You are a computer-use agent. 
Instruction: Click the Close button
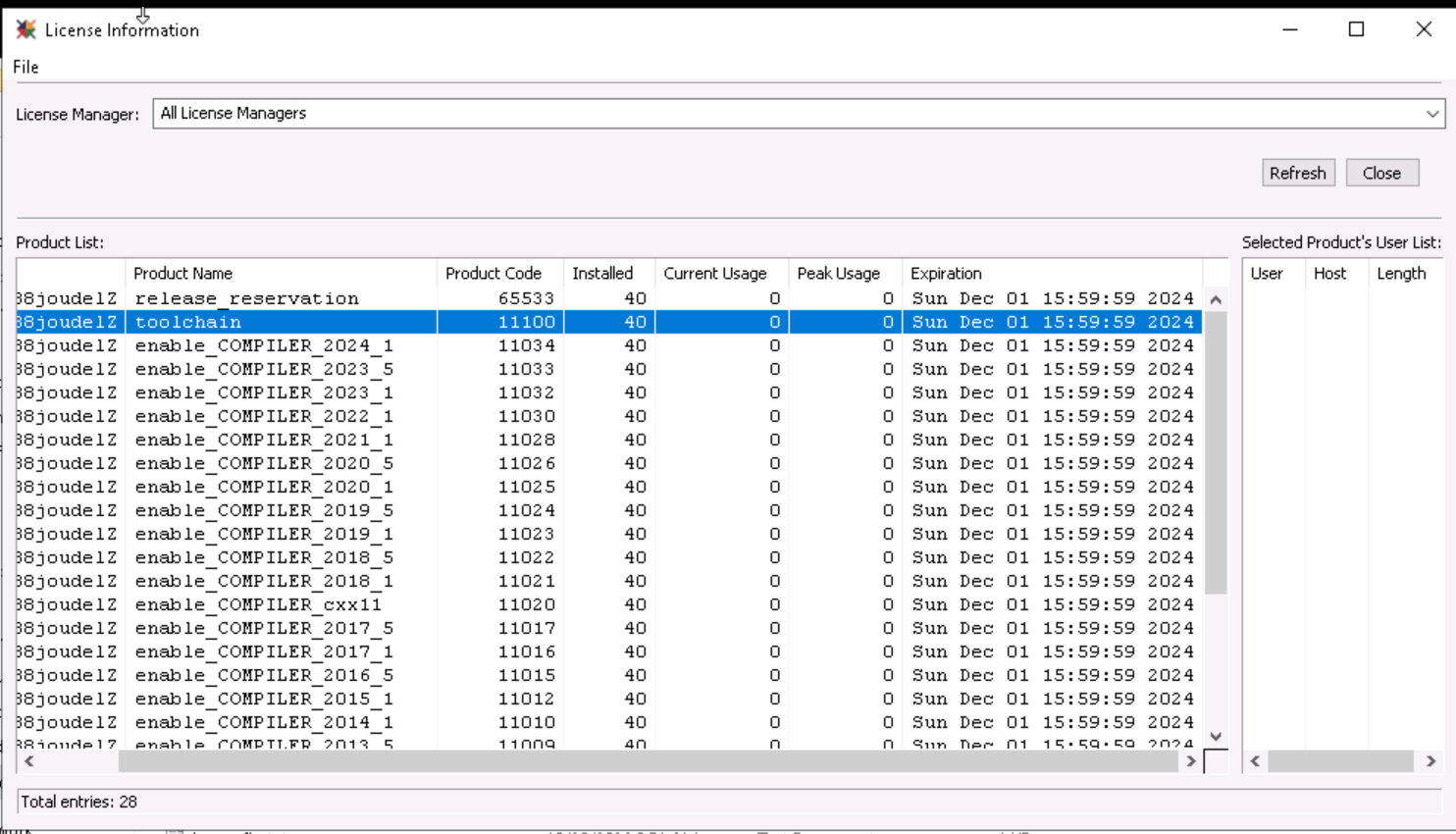[1382, 173]
